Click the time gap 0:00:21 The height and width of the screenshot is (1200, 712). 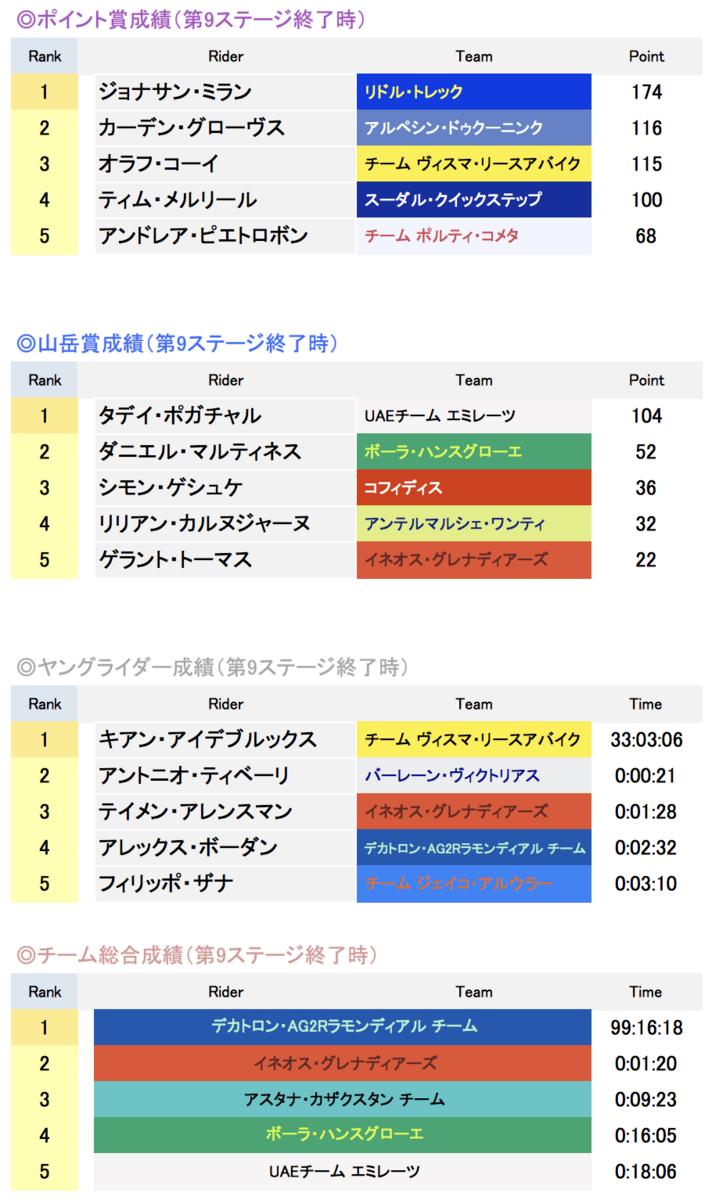pyautogui.click(x=647, y=776)
